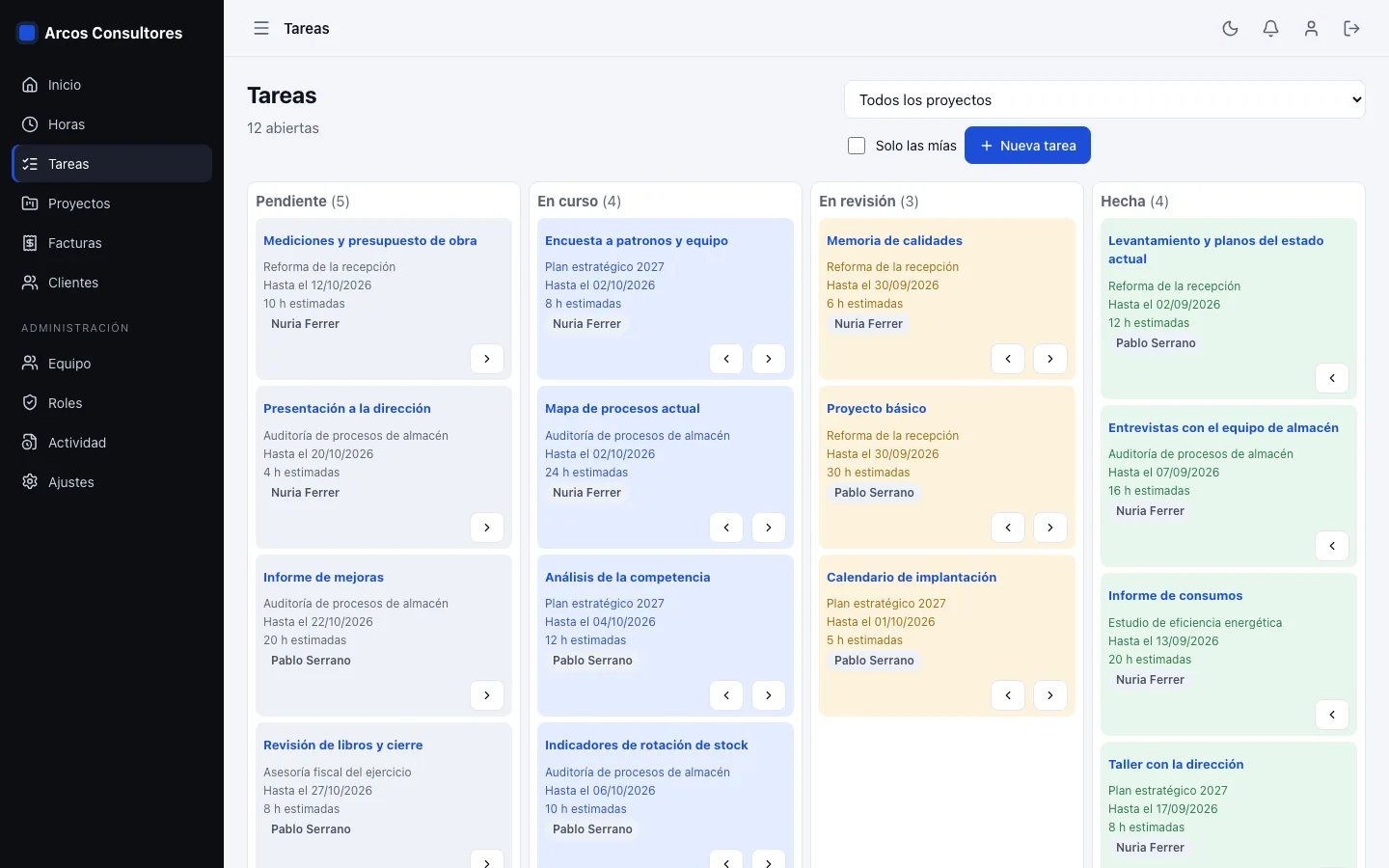Viewport: 1389px width, 868px height.
Task: Move 'Encuesta a patronos y equipo' back
Action: [726, 359]
